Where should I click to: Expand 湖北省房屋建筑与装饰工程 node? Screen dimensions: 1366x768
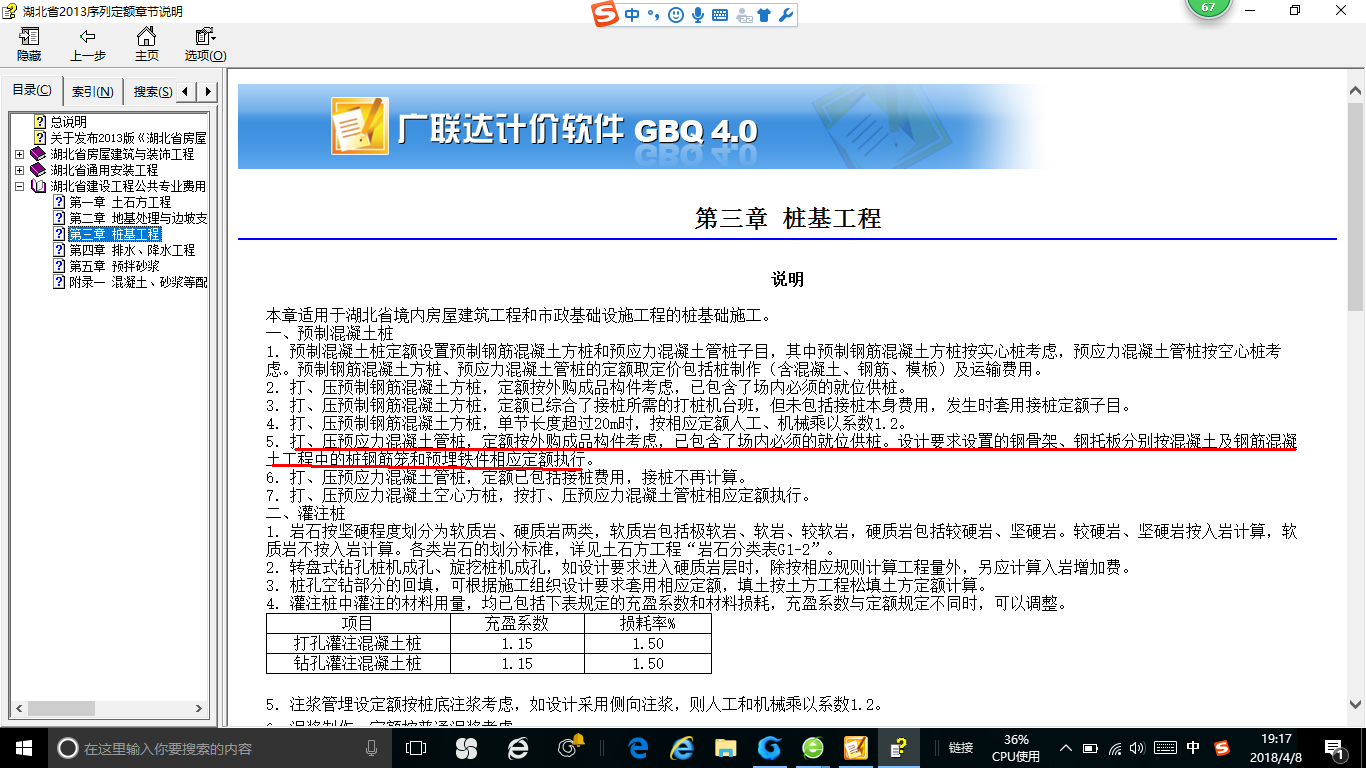click(20, 154)
